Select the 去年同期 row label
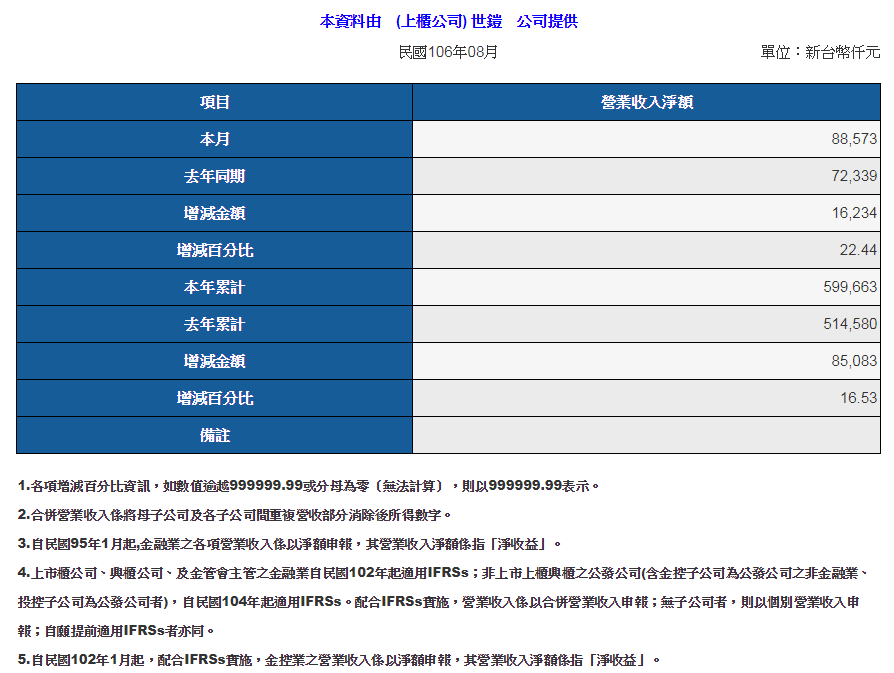894x673 pixels. click(214, 176)
